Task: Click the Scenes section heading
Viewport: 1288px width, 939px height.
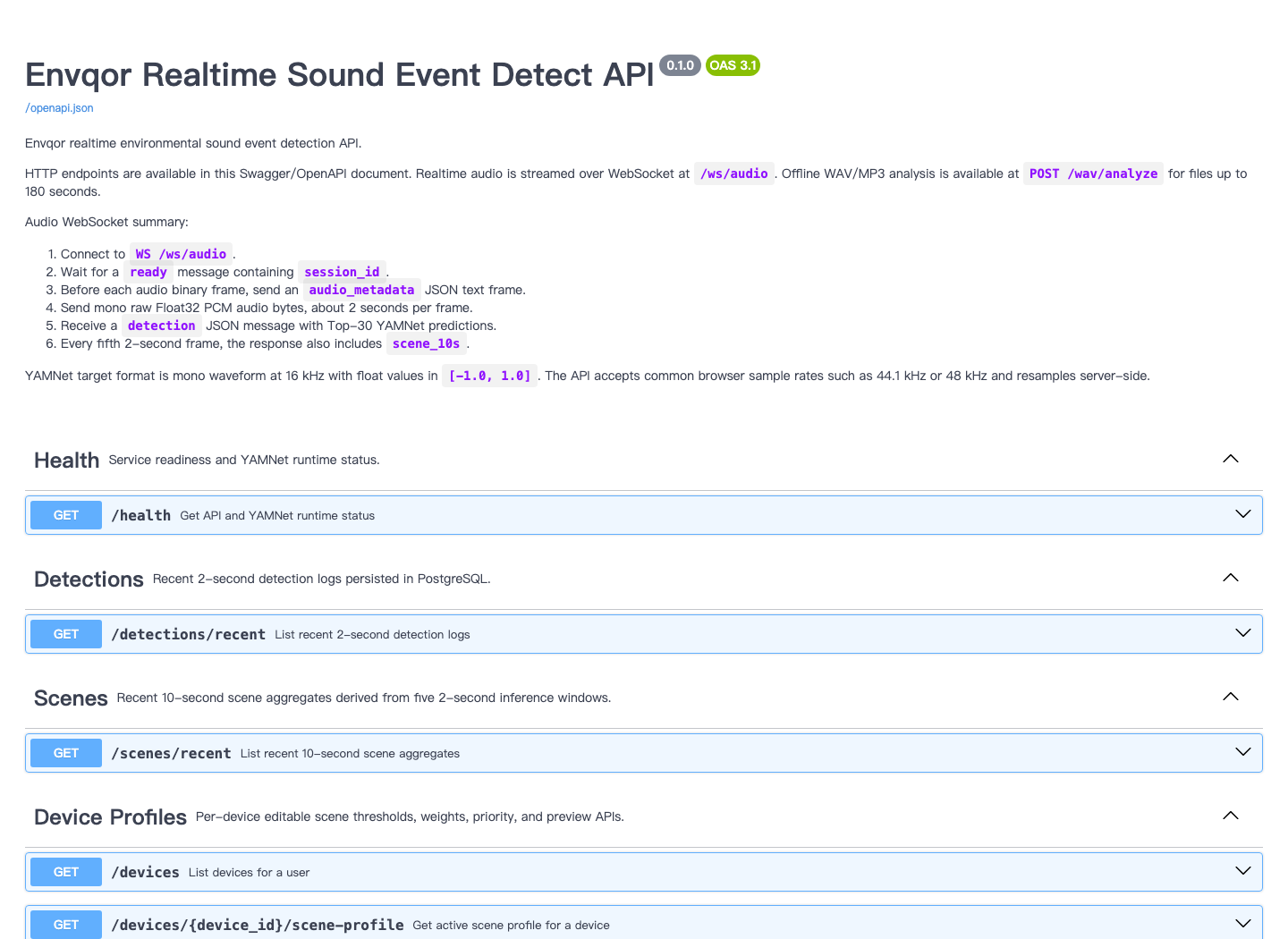Action: click(71, 698)
